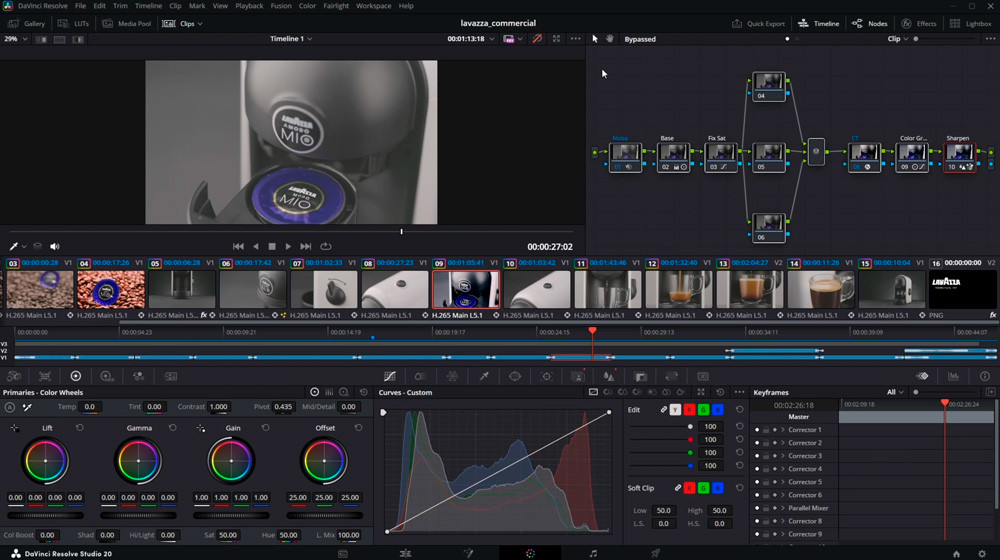Open the Timeline 1 selector dropdown

pyautogui.click(x=291, y=39)
